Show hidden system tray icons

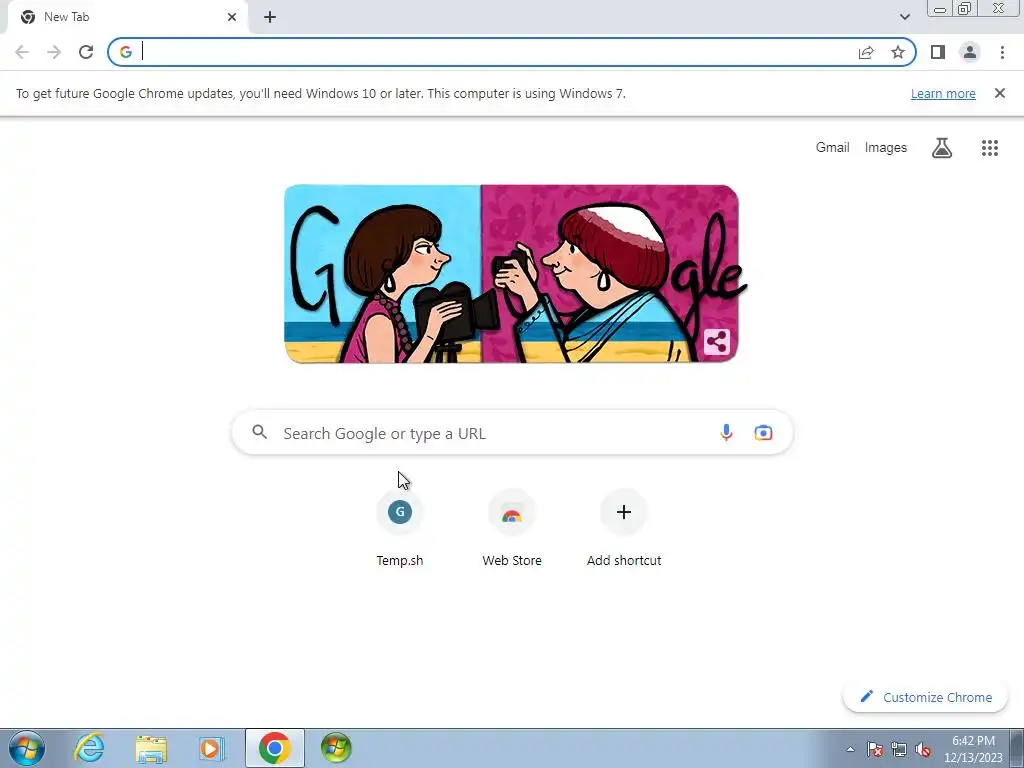coord(850,749)
